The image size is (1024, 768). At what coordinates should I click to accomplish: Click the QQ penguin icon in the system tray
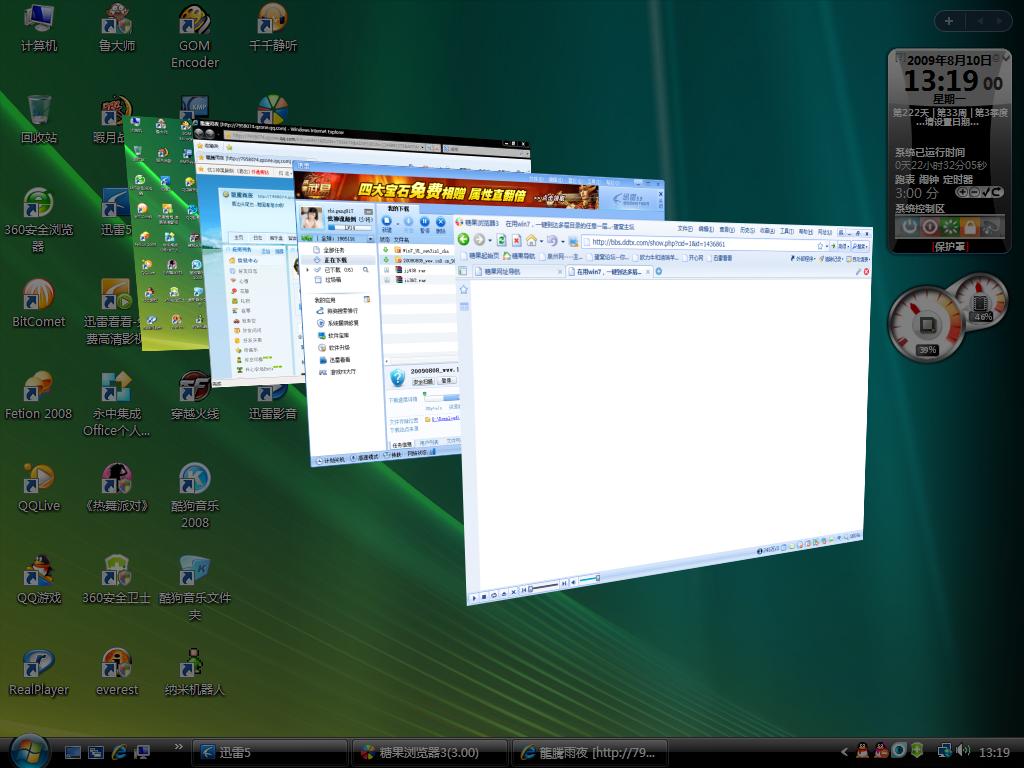[862, 751]
